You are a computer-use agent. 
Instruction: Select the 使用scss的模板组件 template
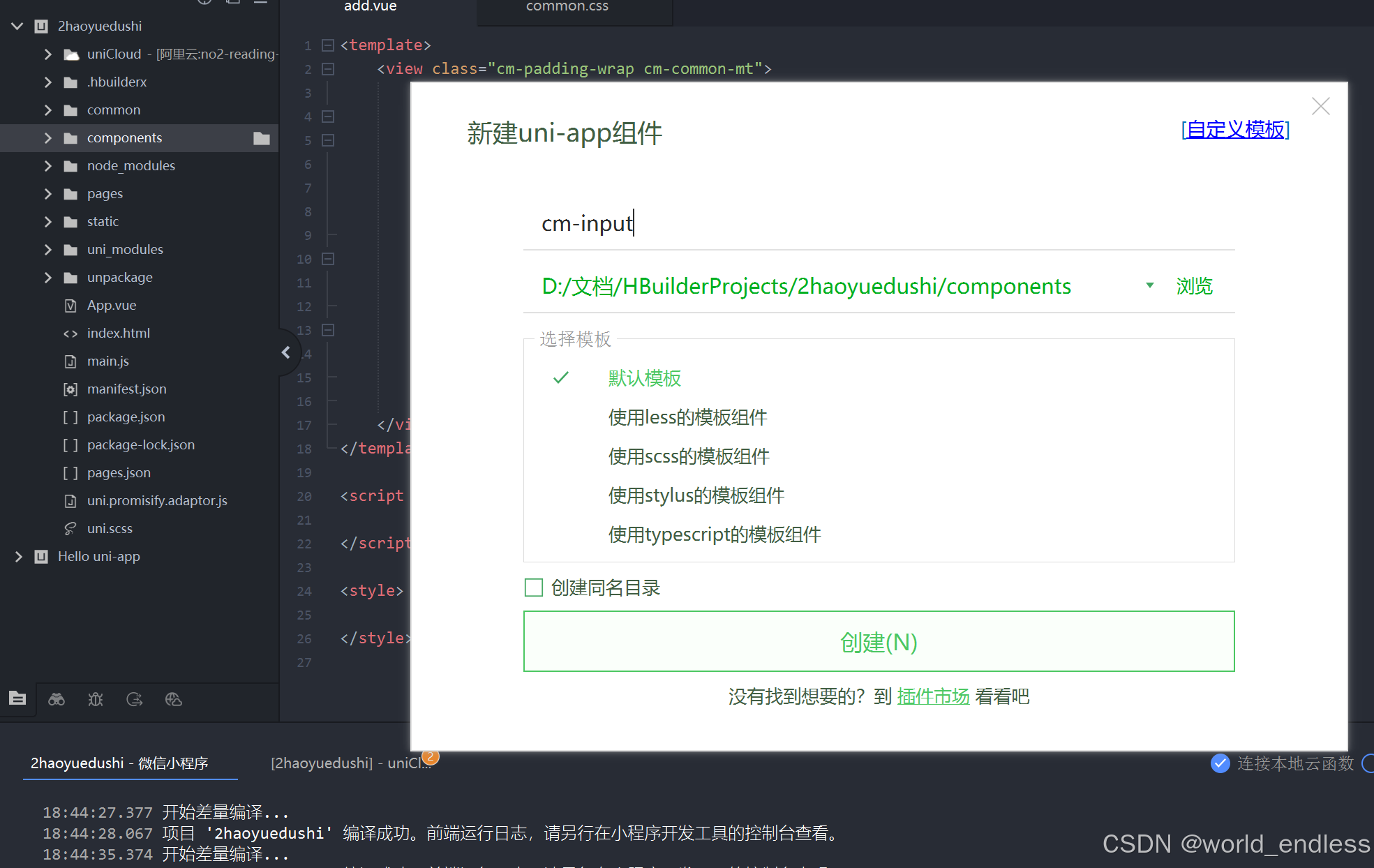pos(688,456)
